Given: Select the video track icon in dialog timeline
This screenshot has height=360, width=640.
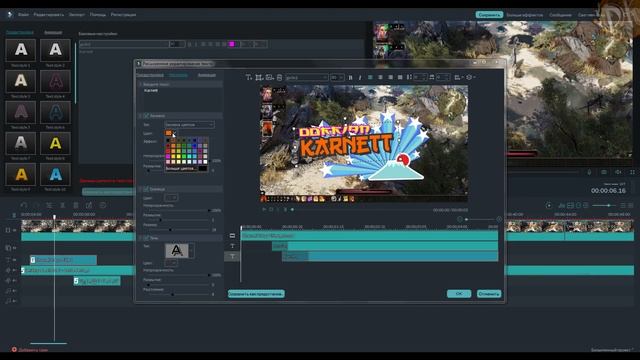Looking at the screenshot, I should tap(232, 236).
